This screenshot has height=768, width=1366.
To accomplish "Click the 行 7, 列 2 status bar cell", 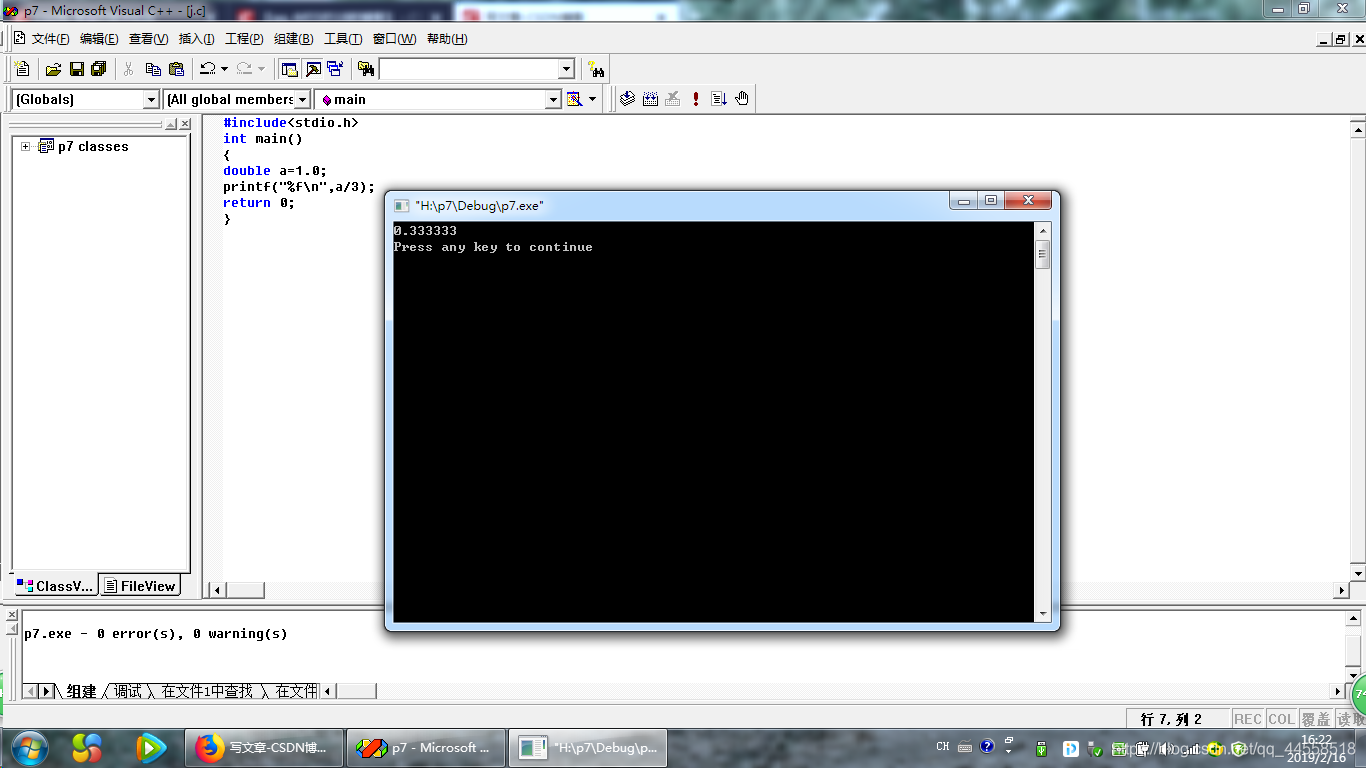I will [1177, 719].
